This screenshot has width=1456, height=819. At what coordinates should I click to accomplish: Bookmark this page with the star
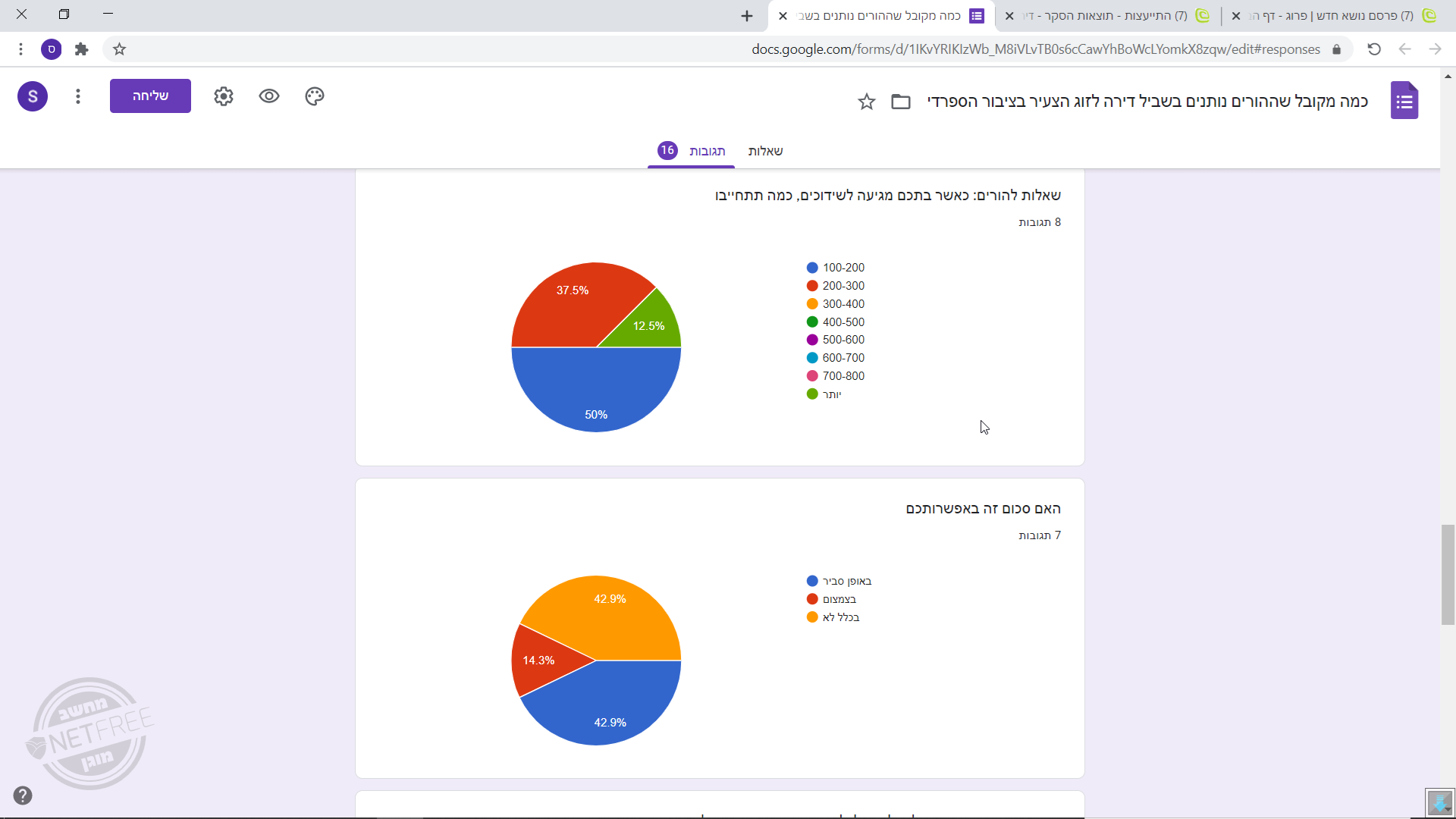click(x=119, y=49)
